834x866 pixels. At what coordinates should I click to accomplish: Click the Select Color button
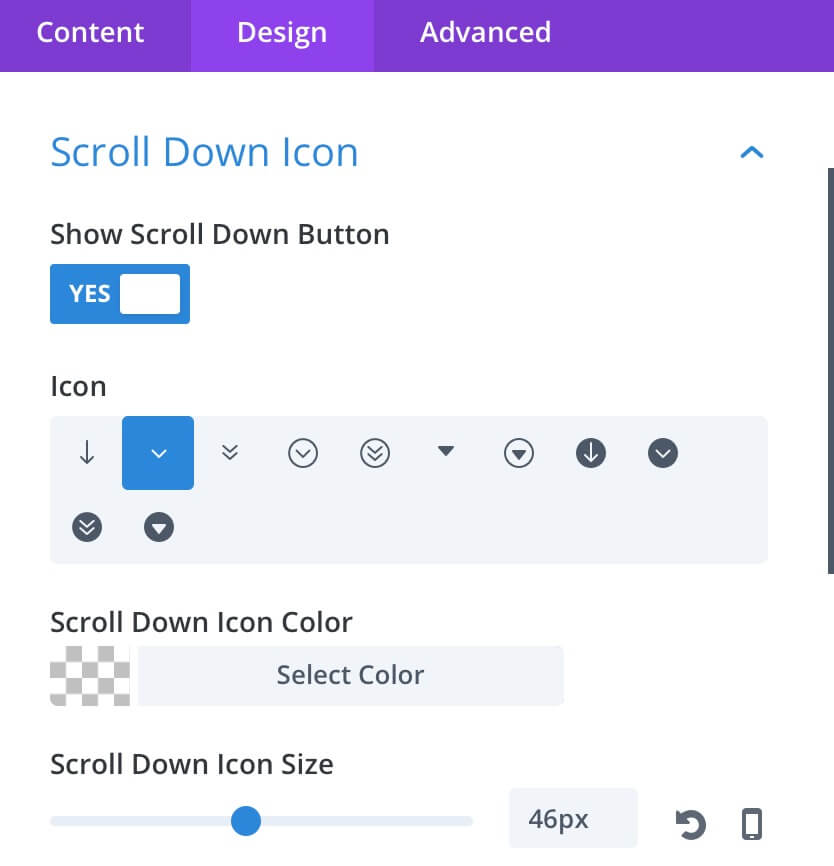click(x=351, y=675)
